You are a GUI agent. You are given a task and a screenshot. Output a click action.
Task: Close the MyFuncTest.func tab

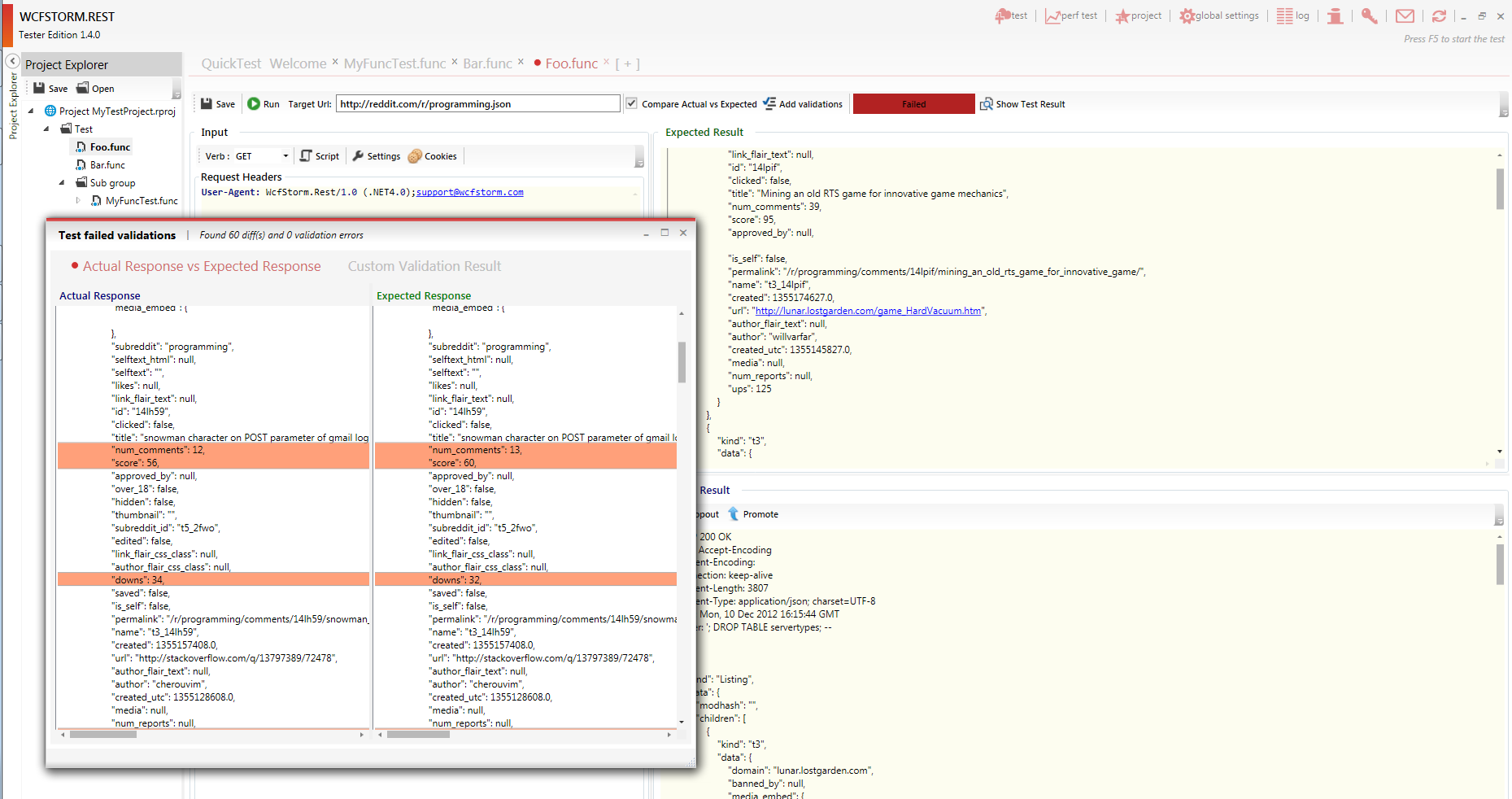pos(455,61)
